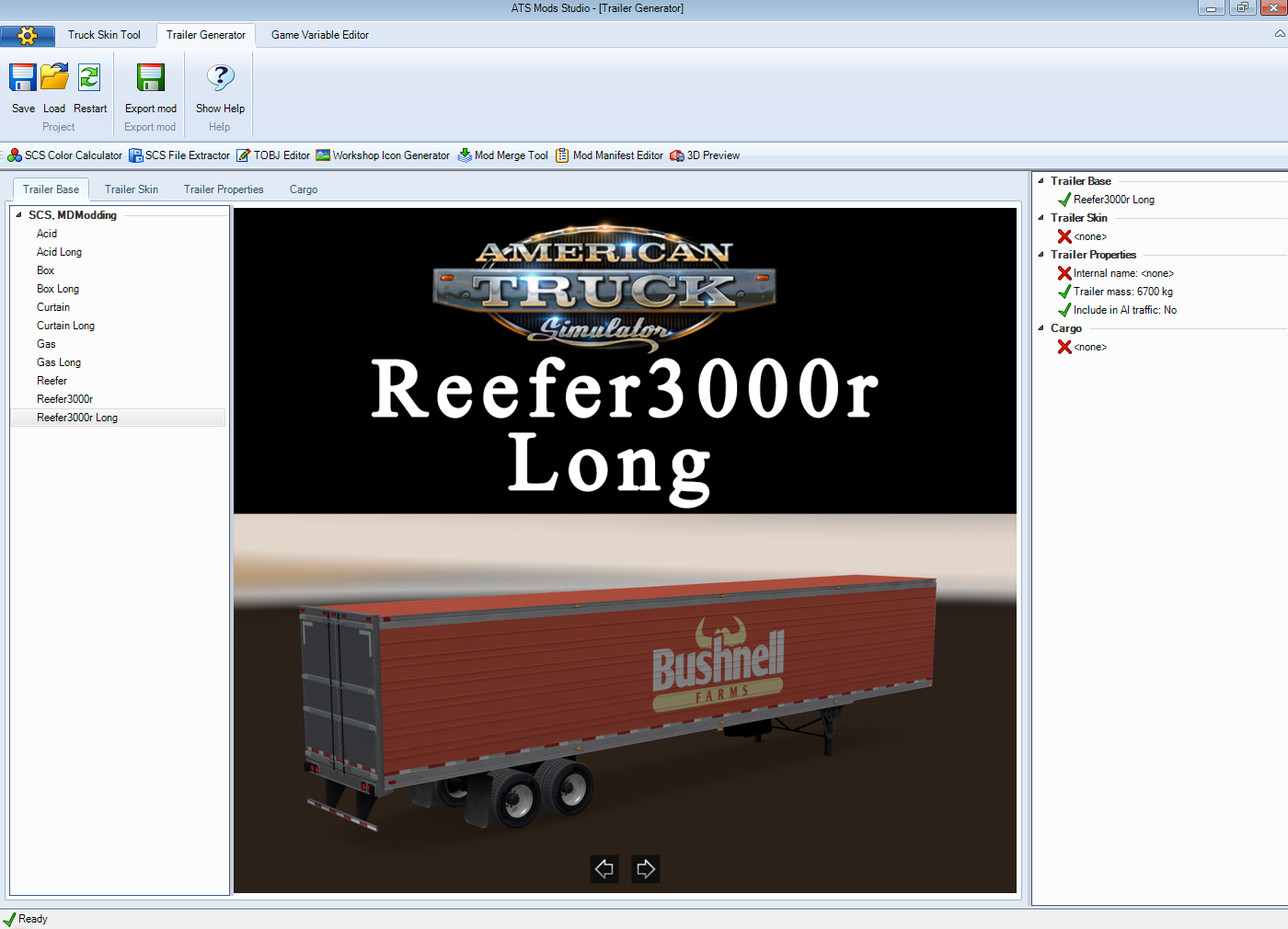Switch to the Trailer Skin tab
Image resolution: width=1288 pixels, height=929 pixels.
tap(132, 189)
